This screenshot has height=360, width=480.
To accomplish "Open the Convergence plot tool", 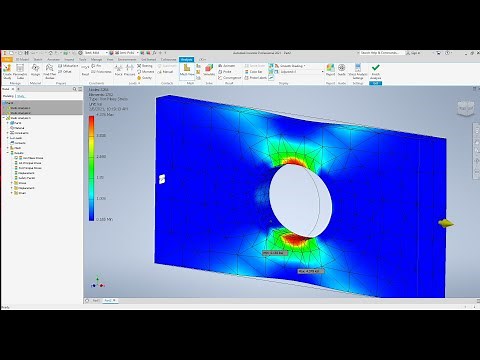I will pos(229,78).
